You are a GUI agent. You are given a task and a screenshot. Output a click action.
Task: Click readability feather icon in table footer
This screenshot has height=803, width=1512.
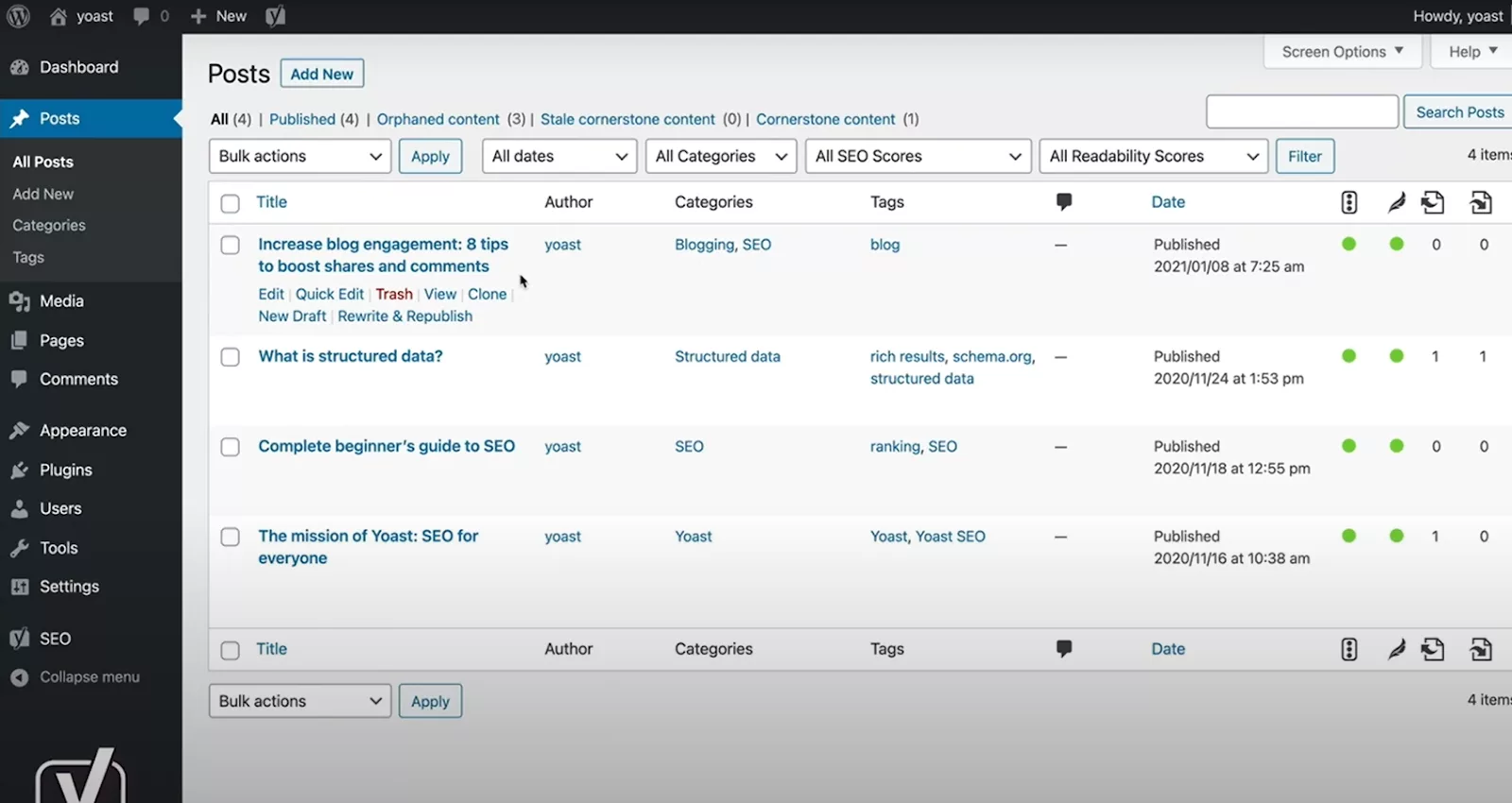coord(1396,649)
